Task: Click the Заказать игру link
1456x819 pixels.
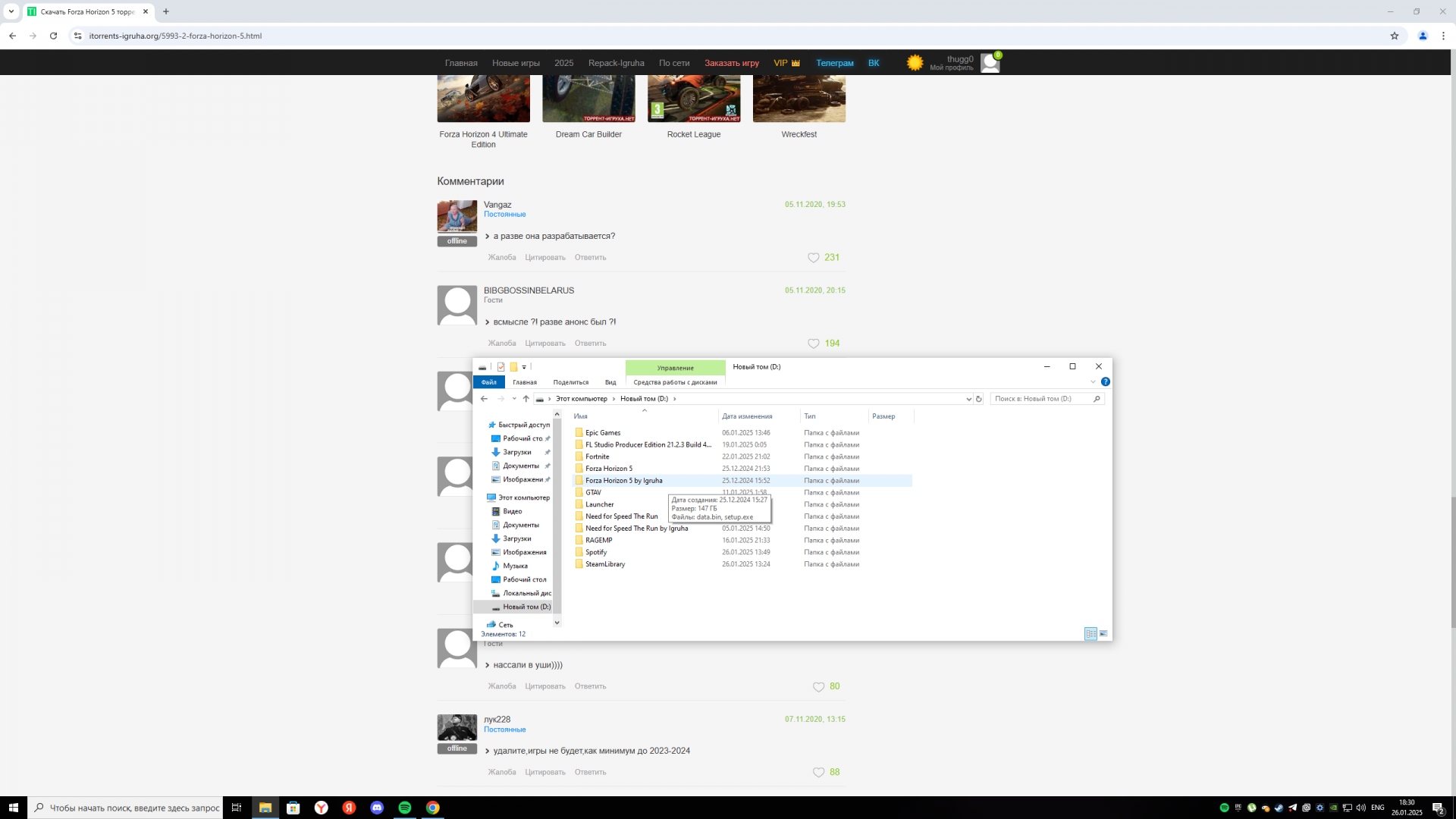Action: tap(731, 63)
